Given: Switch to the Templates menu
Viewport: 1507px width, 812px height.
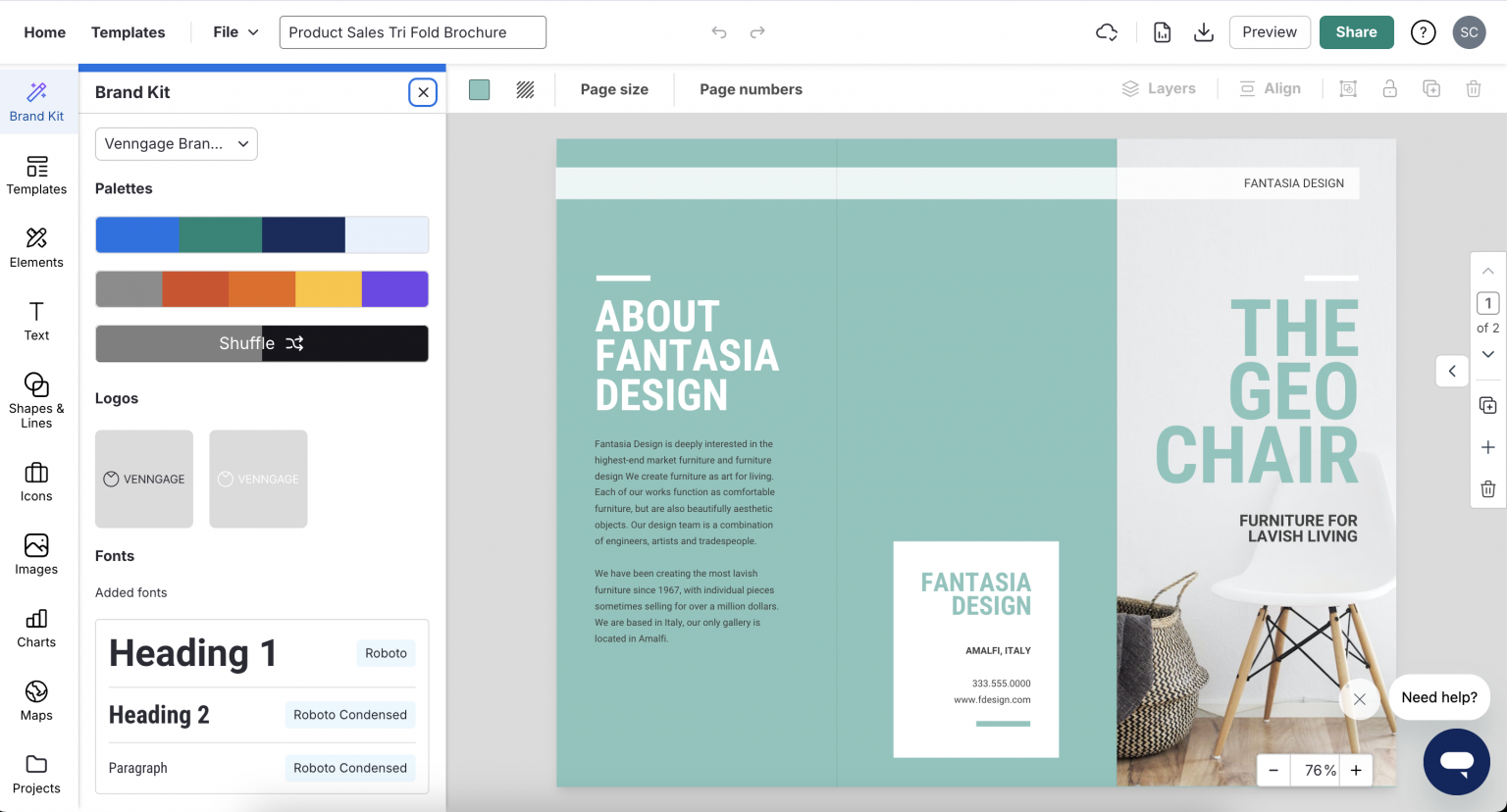Looking at the screenshot, I should point(128,31).
